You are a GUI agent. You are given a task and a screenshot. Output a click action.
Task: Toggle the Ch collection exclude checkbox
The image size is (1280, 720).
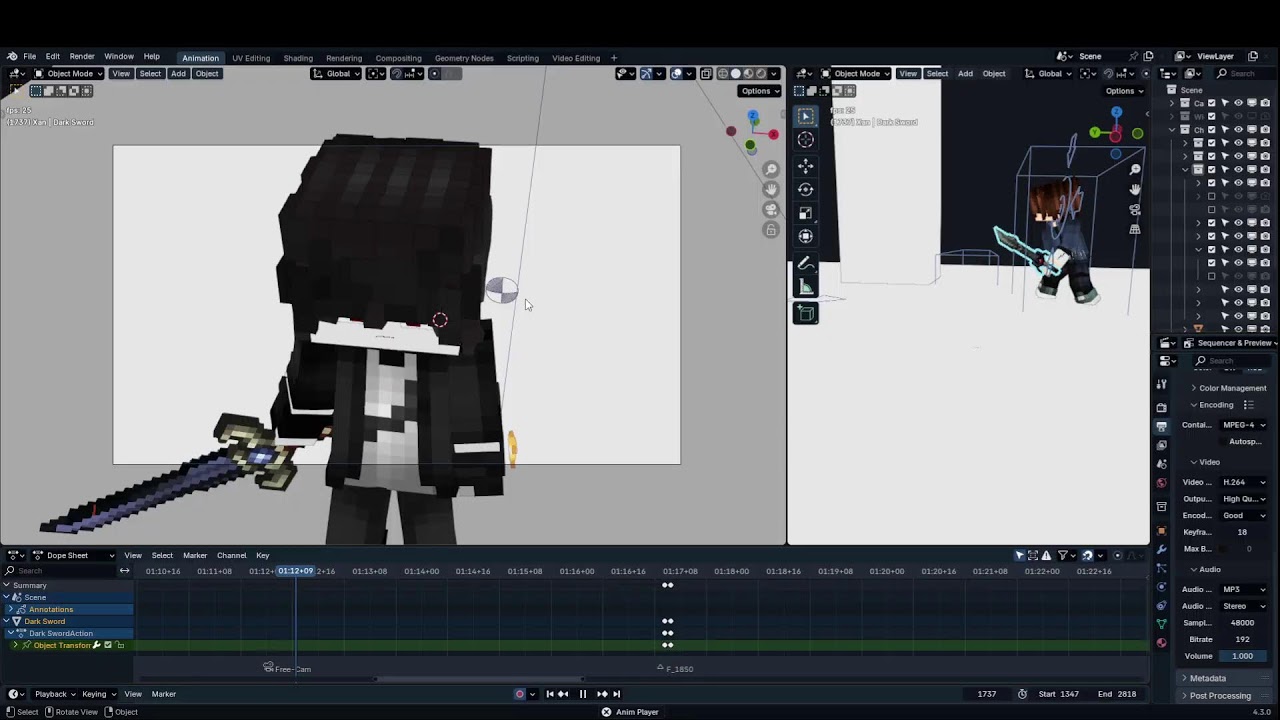1212,130
